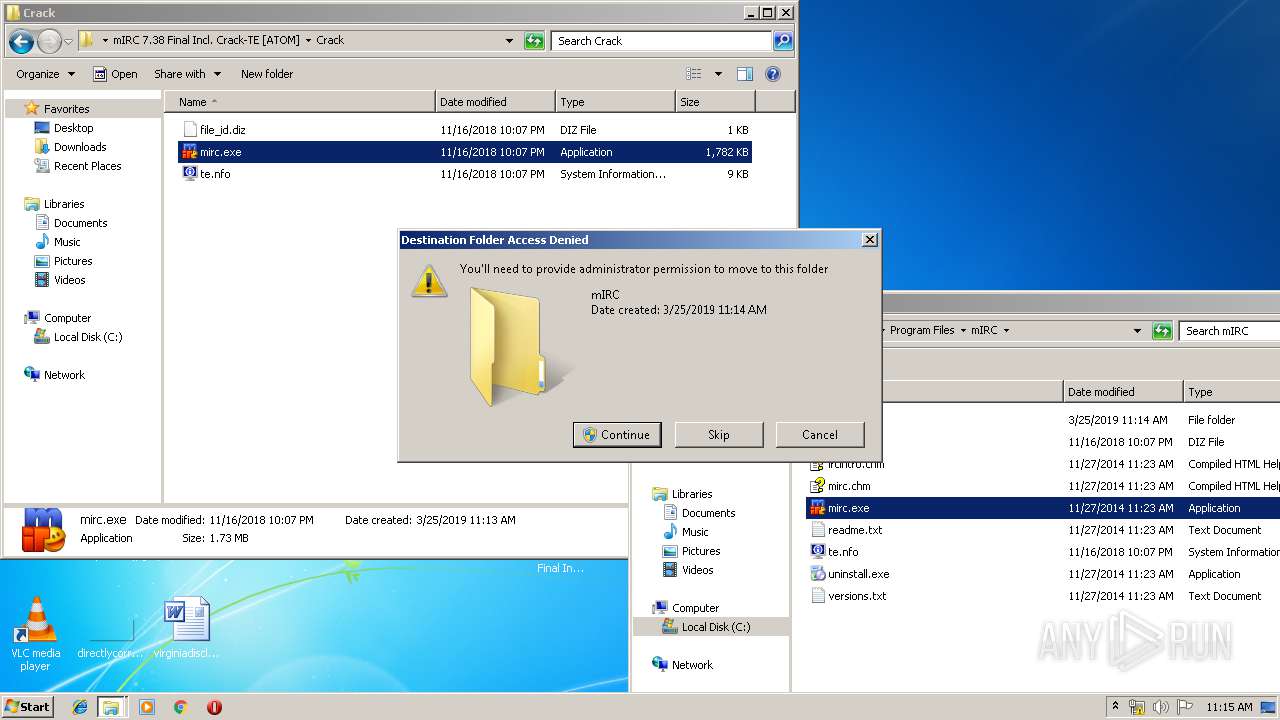Click the Crack breadcrumb in address bar
Image resolution: width=1280 pixels, height=720 pixels.
[330, 41]
